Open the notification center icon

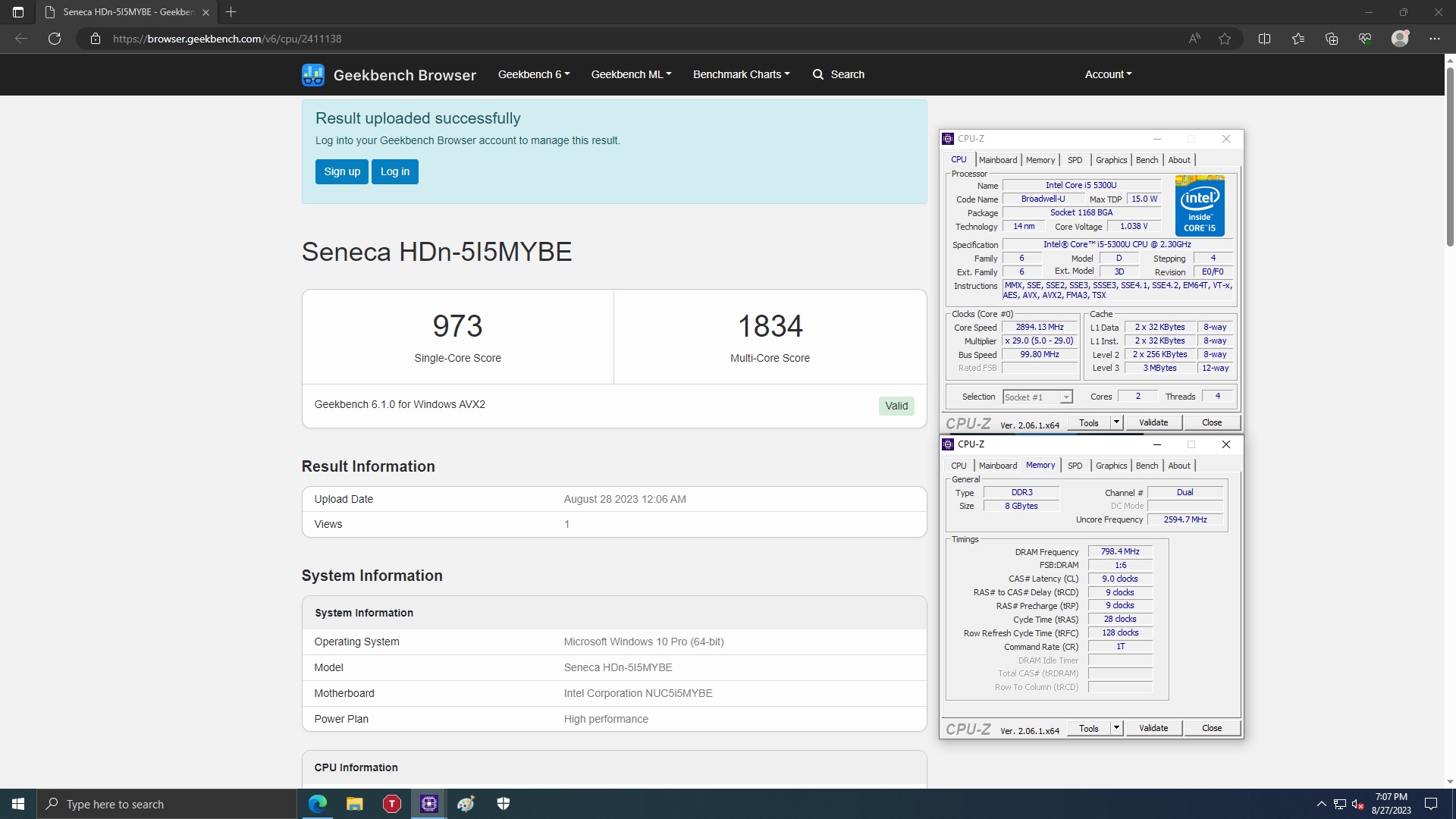[1431, 804]
